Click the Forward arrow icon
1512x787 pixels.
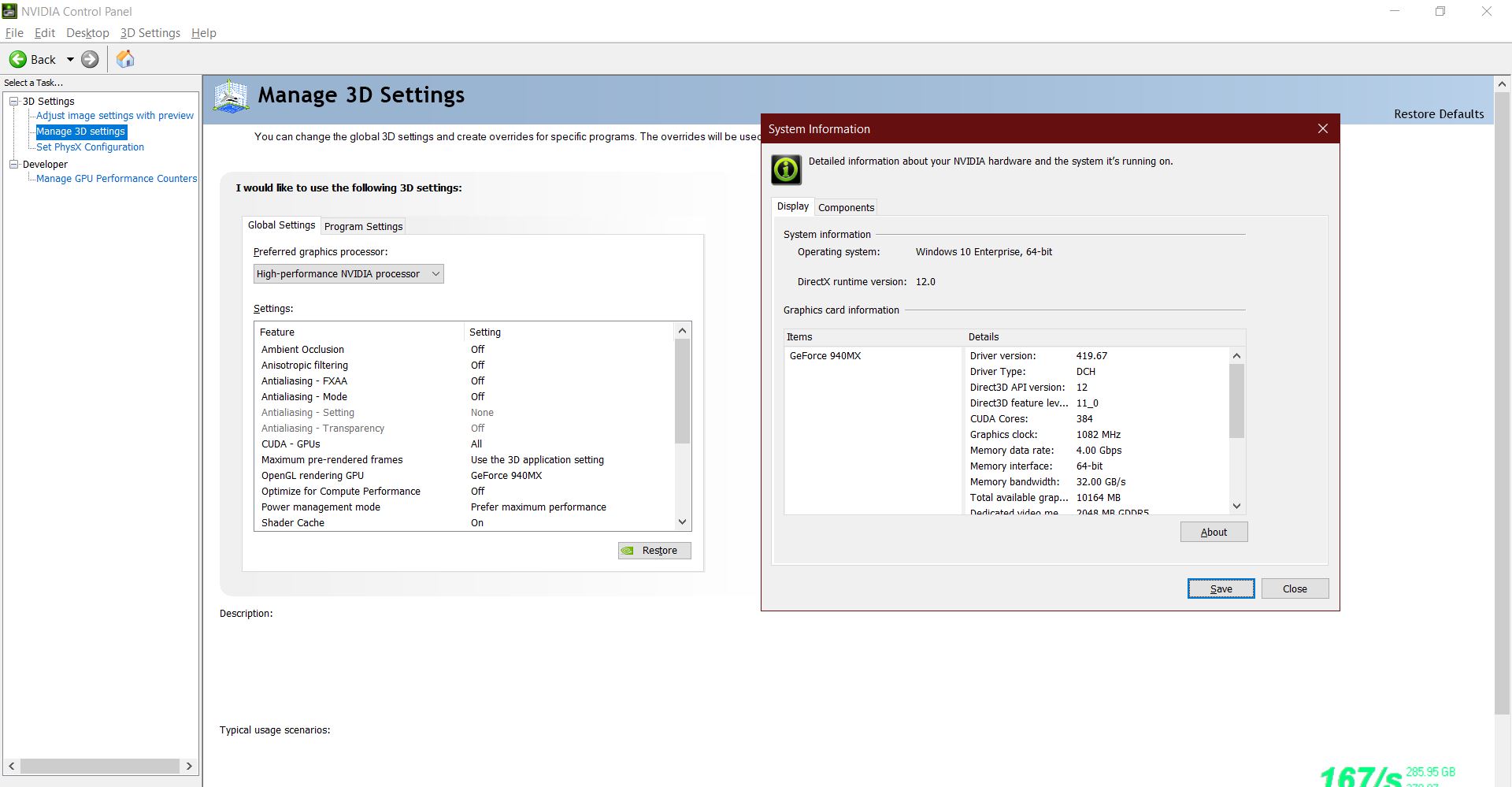(90, 59)
